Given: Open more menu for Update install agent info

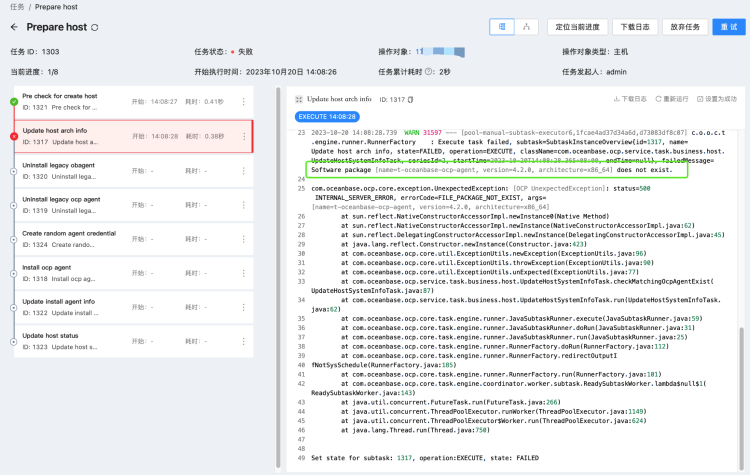Looking at the screenshot, I should pyautogui.click(x=243, y=307).
